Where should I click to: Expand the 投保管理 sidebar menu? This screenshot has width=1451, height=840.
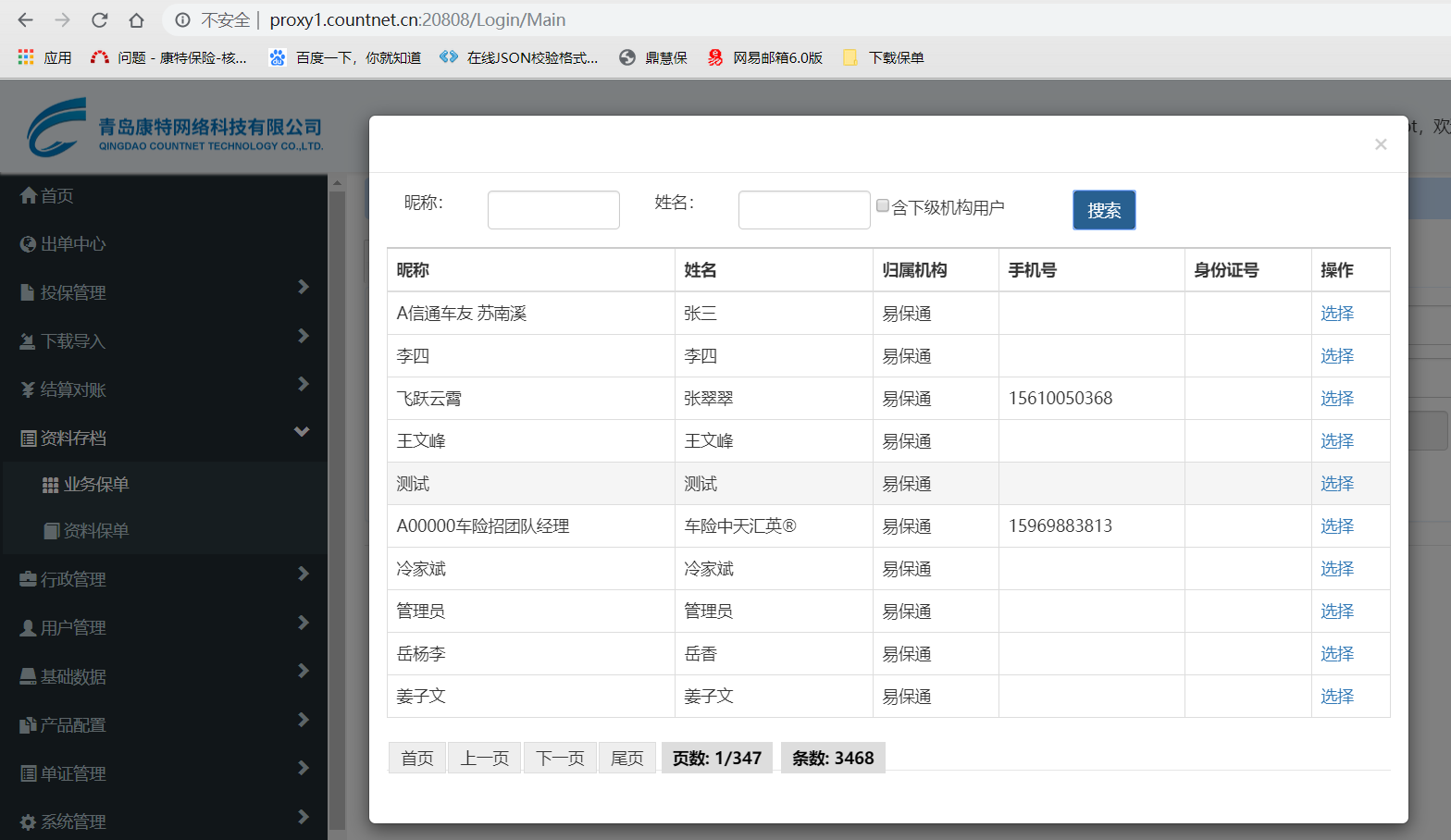point(303,288)
